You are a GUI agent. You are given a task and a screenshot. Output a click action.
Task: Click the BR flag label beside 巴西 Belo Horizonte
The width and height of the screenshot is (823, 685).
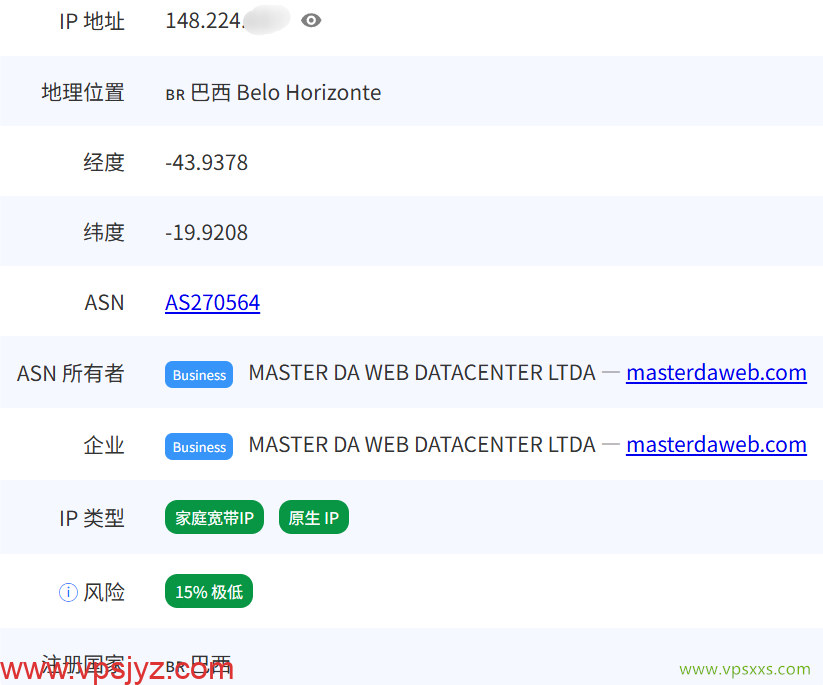coord(174,94)
